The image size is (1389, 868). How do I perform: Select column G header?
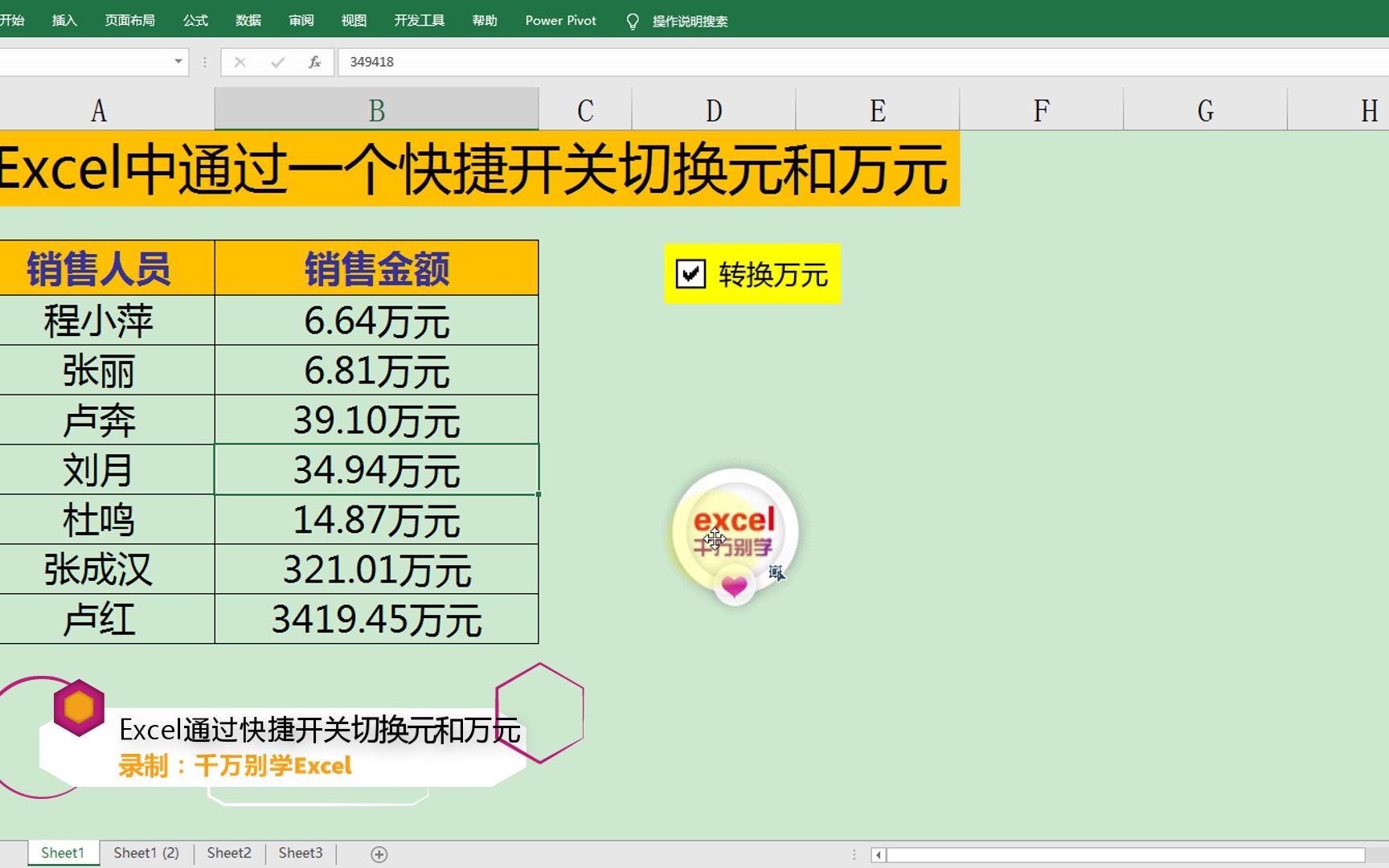[1206, 110]
